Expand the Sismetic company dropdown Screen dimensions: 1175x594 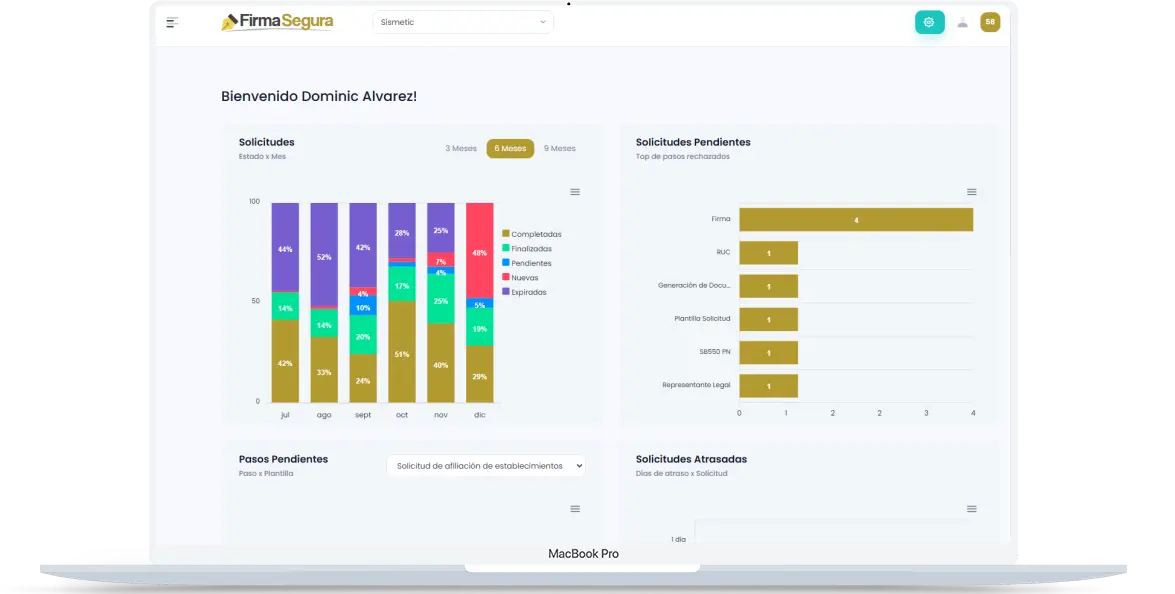coord(463,22)
